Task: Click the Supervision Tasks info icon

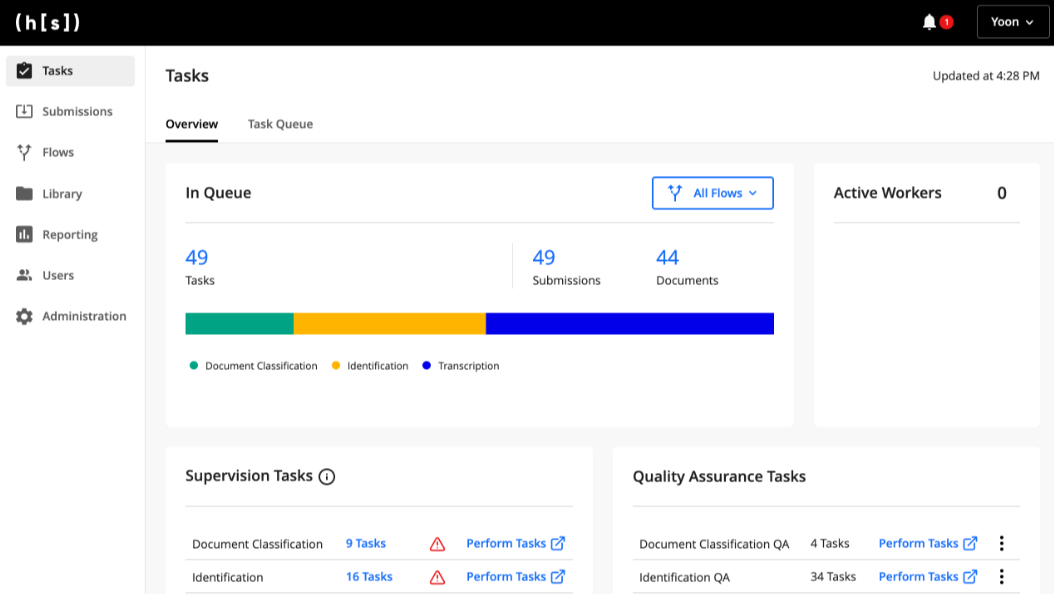Action: pyautogui.click(x=327, y=476)
